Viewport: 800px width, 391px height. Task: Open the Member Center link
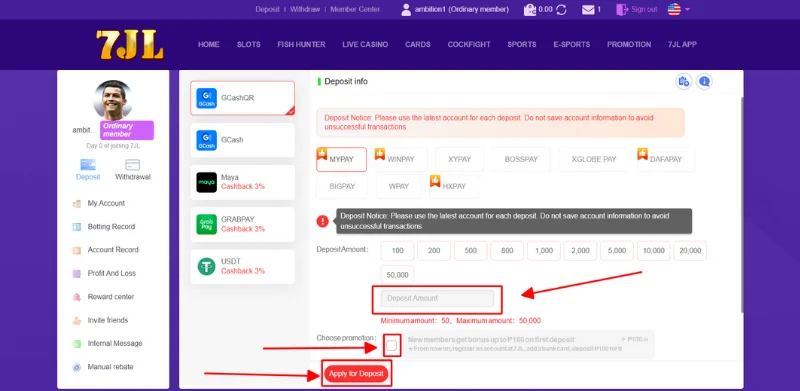pos(355,9)
